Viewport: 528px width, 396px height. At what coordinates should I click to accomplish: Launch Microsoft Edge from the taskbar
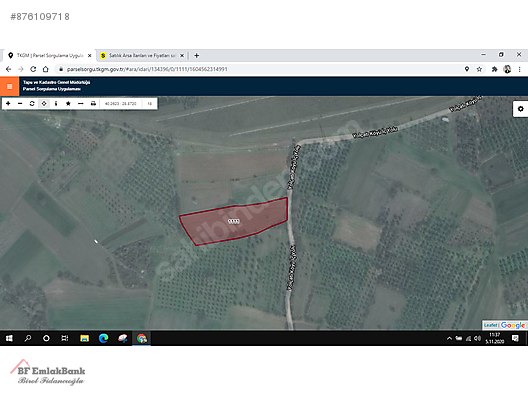(x=103, y=338)
